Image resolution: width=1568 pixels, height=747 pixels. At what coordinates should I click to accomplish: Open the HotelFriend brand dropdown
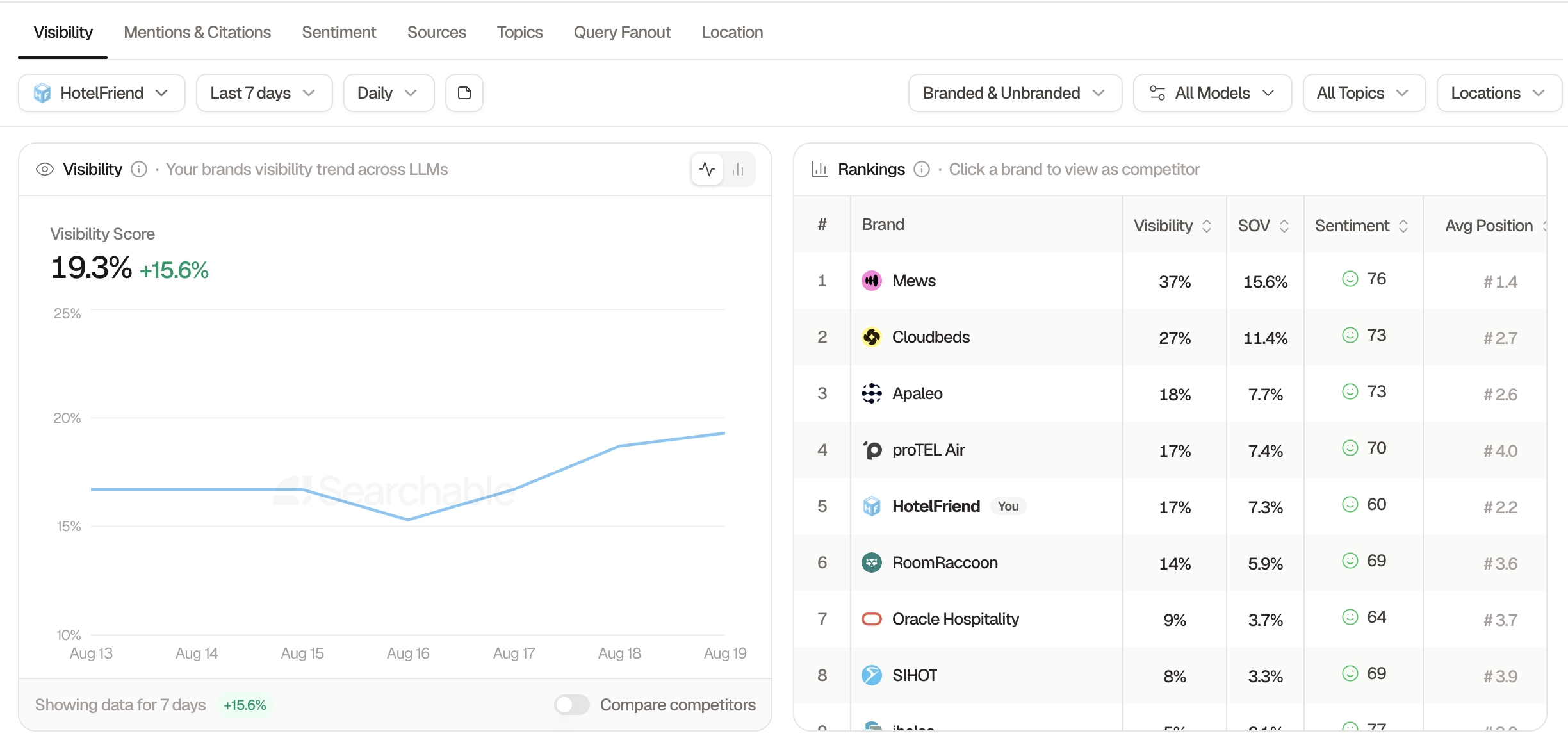[x=102, y=93]
